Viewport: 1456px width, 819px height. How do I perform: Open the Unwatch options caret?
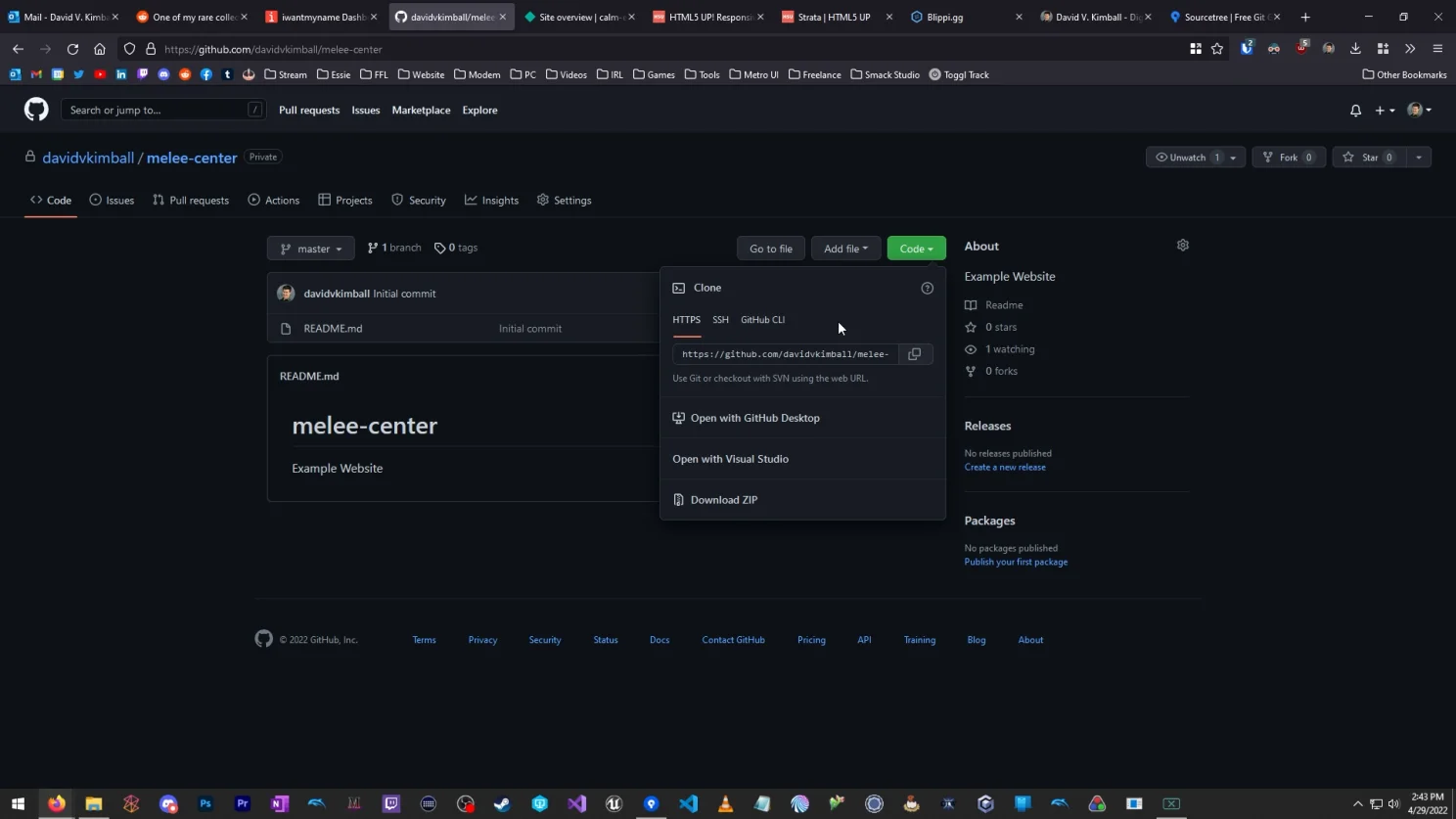click(x=1231, y=157)
